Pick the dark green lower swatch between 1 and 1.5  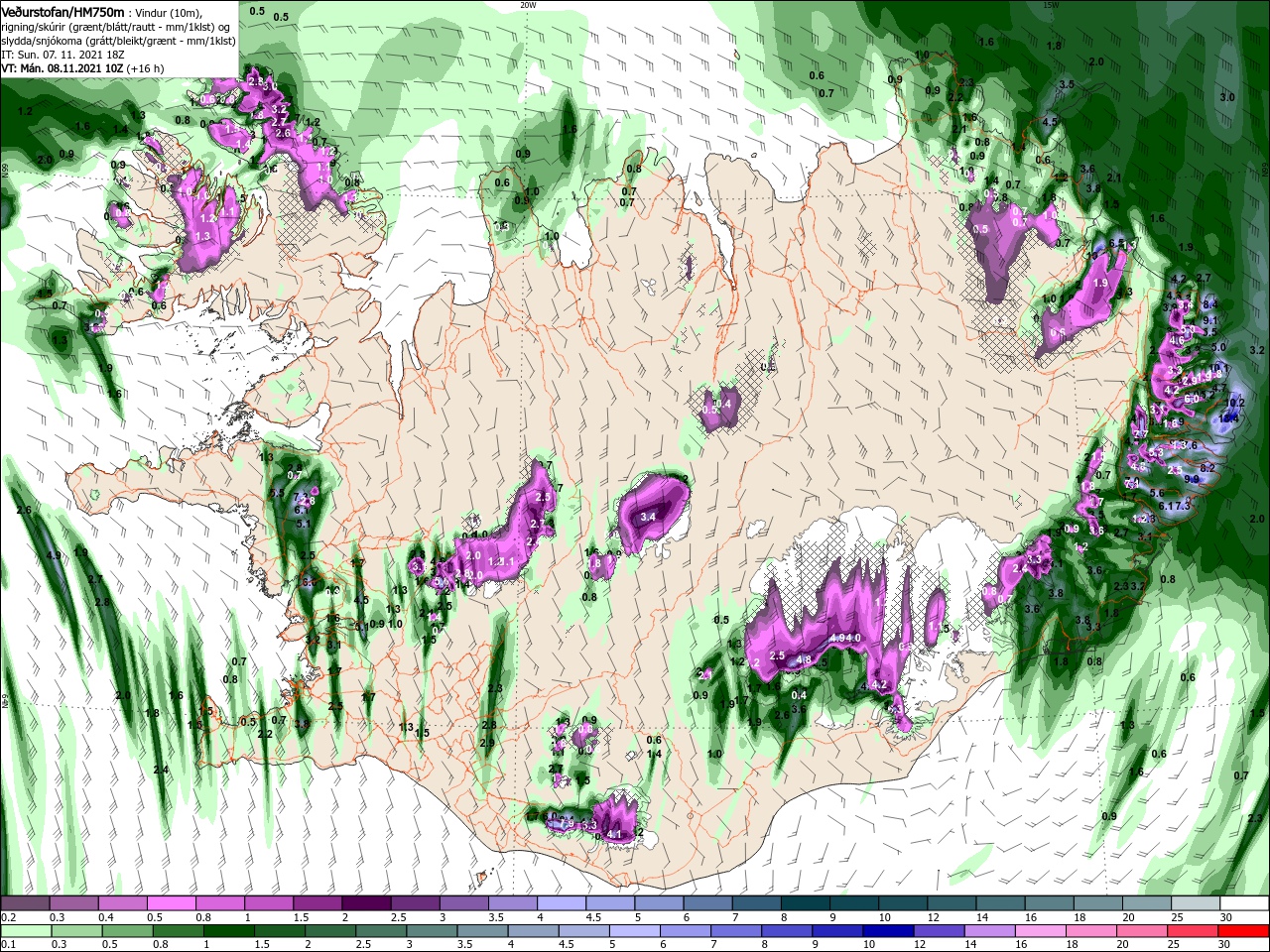(x=229, y=931)
